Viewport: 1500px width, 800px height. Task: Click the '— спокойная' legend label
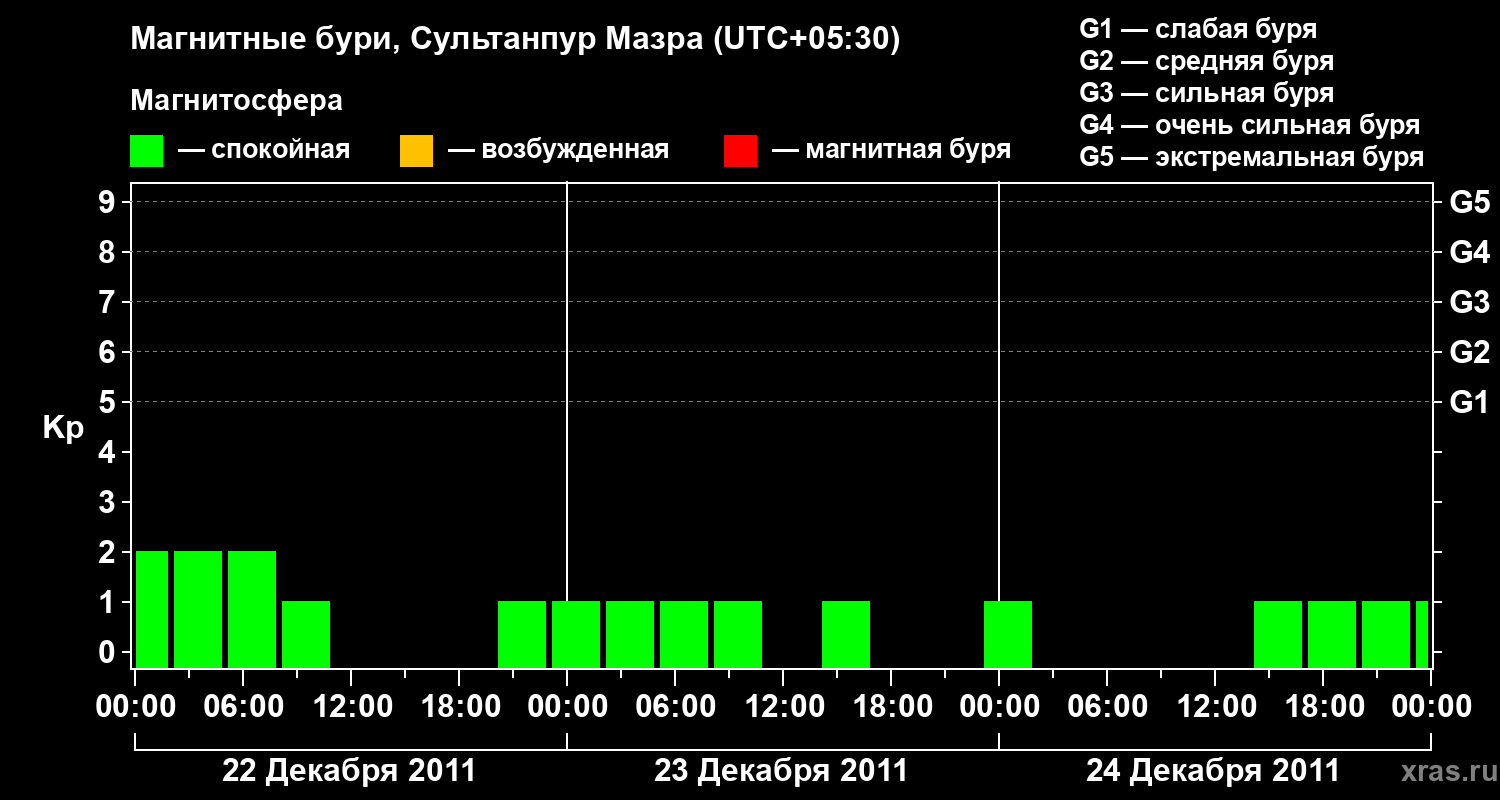[263, 150]
